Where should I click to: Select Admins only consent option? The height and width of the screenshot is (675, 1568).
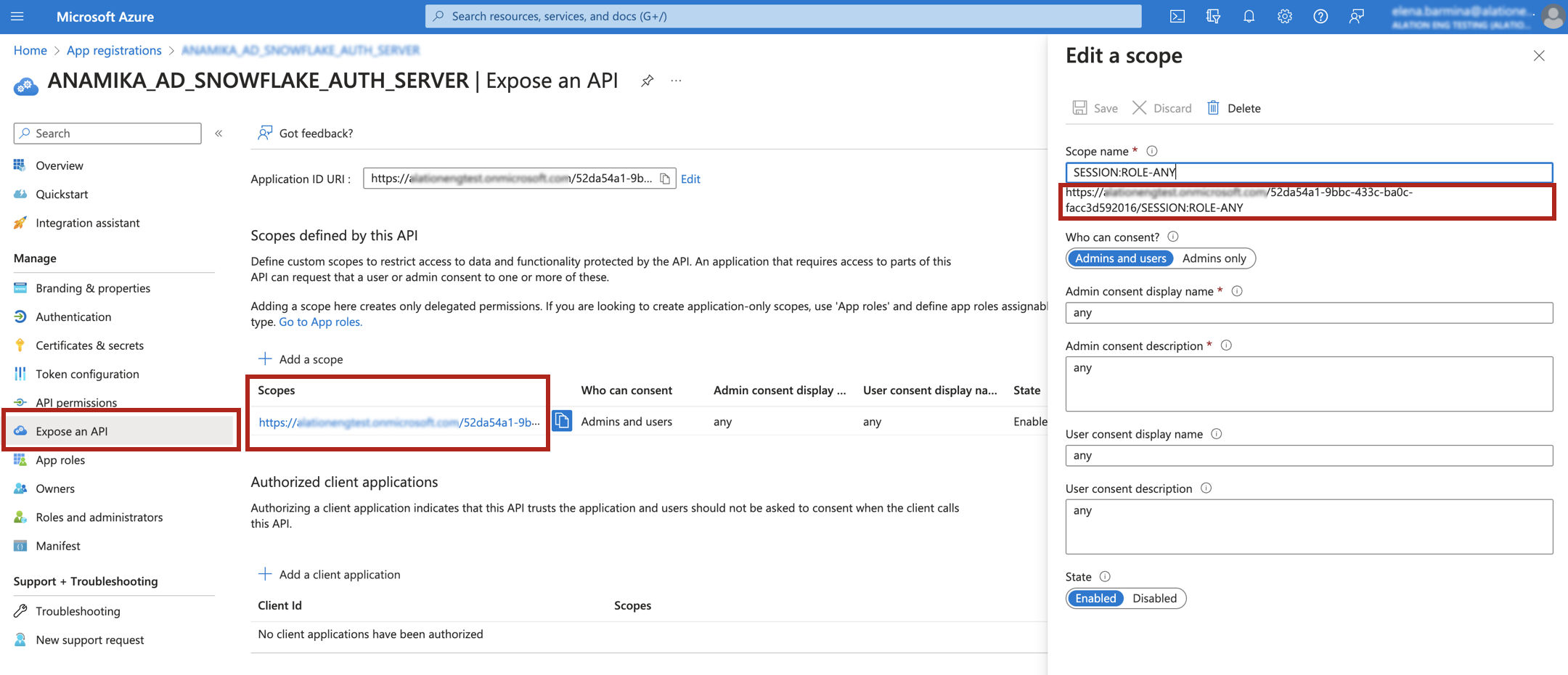point(1214,258)
